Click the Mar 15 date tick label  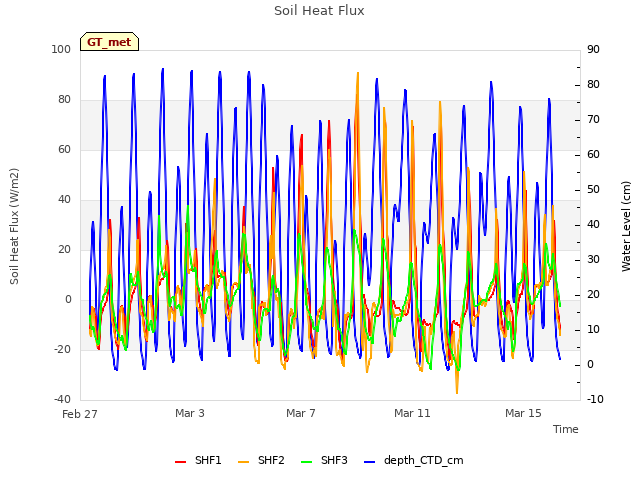(523, 413)
